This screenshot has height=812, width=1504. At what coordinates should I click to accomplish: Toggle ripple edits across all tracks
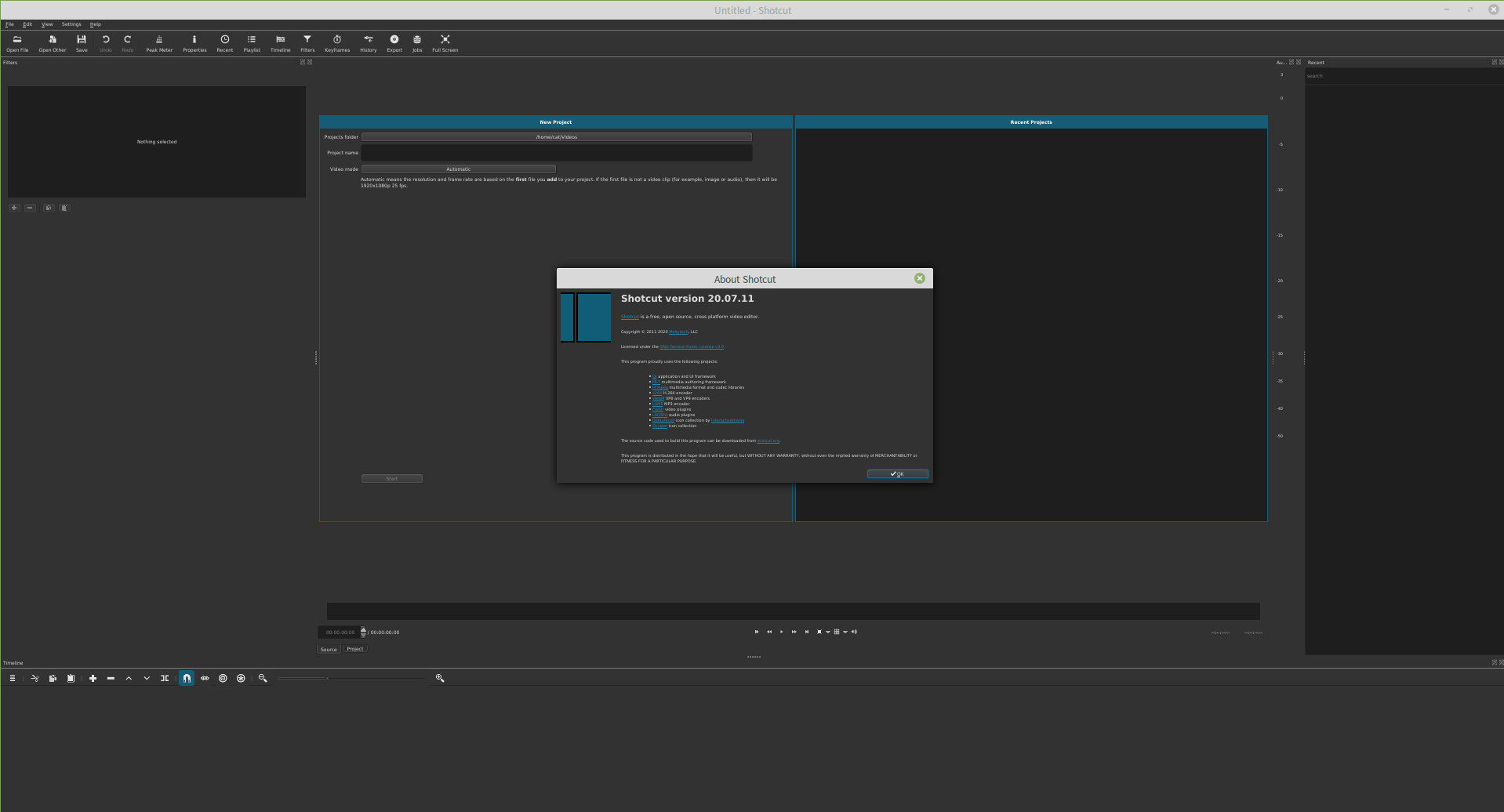241,678
